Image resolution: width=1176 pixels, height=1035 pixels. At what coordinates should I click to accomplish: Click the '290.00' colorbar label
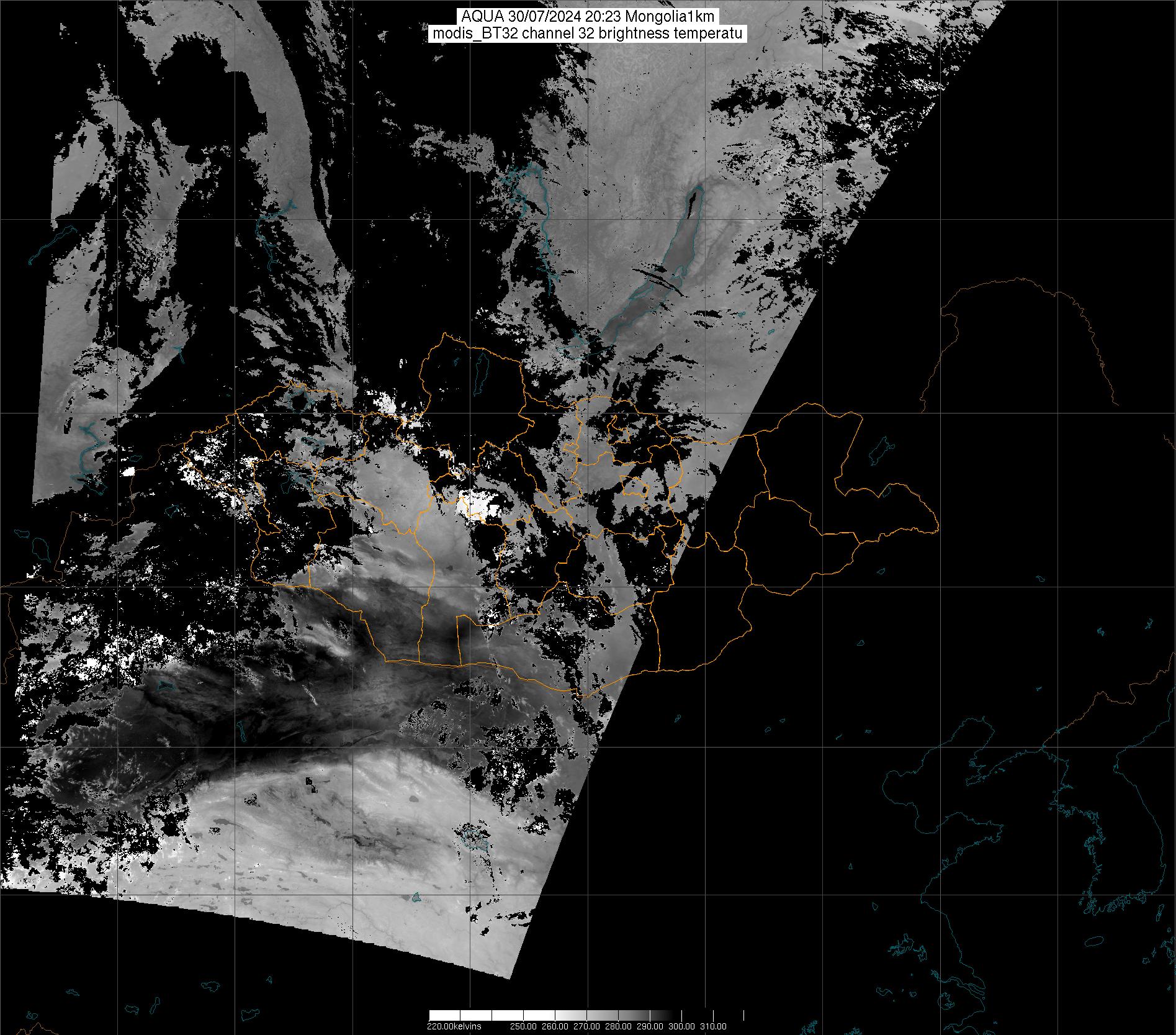[651, 1026]
